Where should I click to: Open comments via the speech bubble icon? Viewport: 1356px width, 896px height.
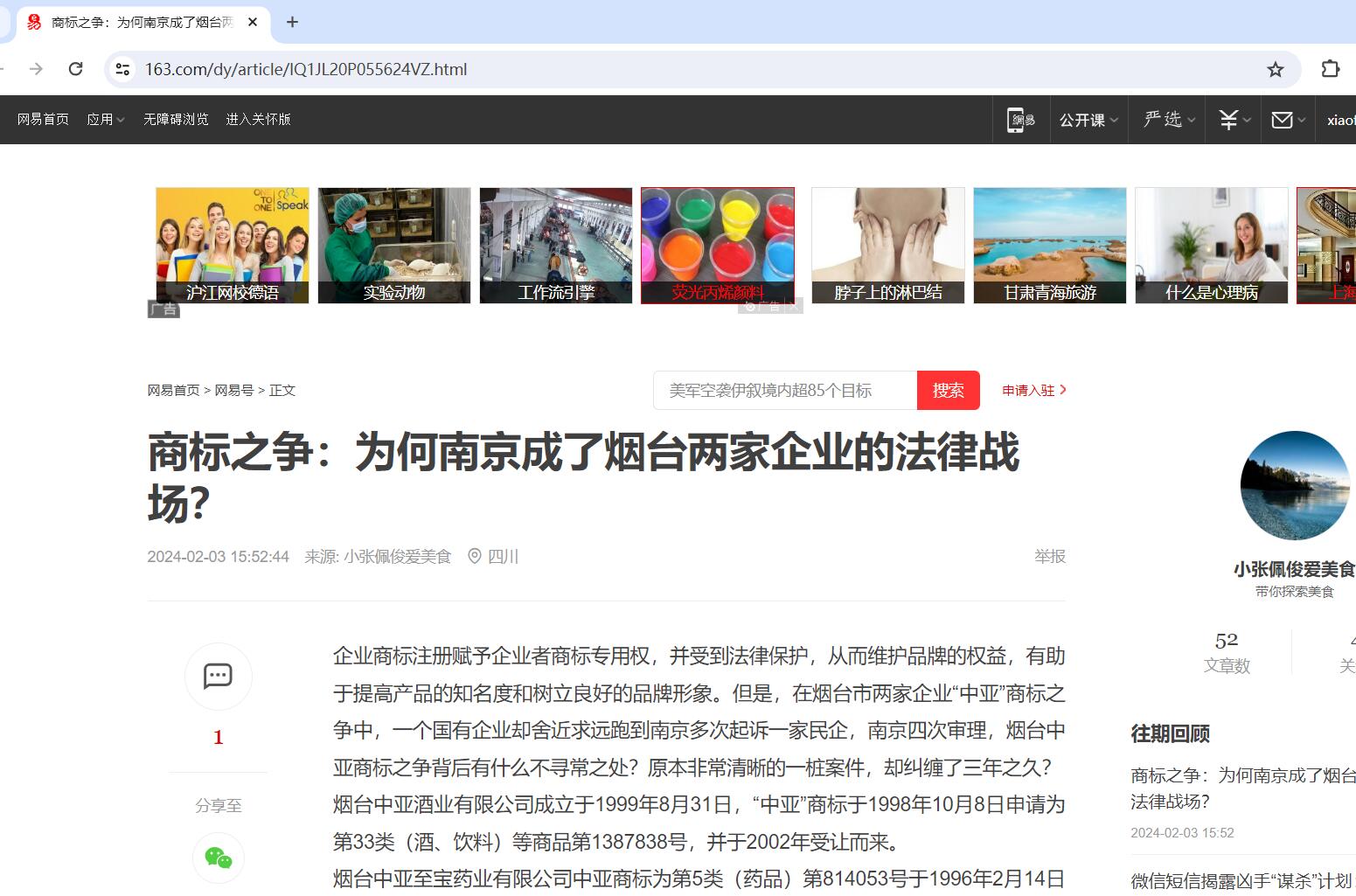coord(218,676)
